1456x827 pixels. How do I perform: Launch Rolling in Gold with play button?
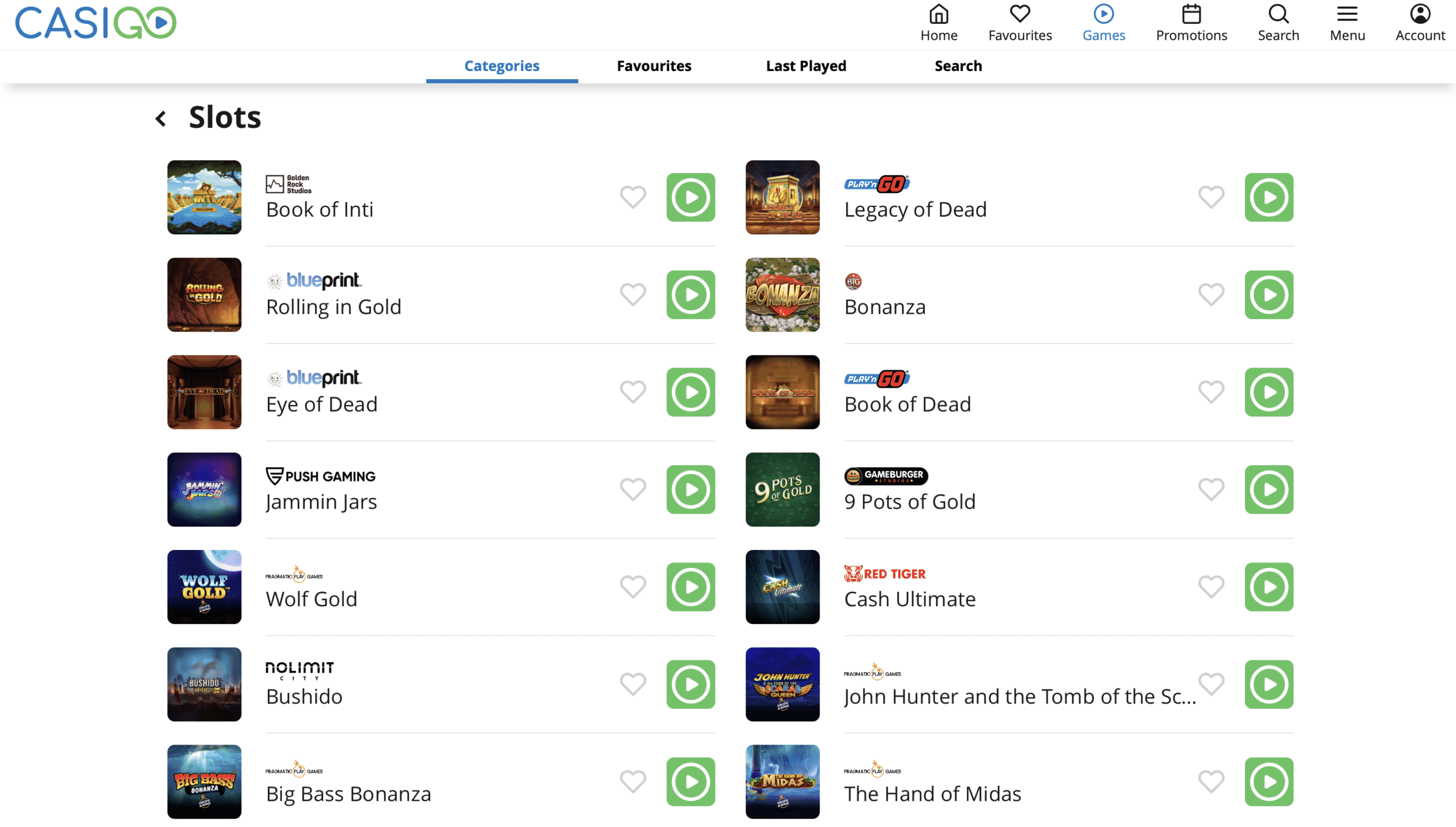click(x=690, y=295)
